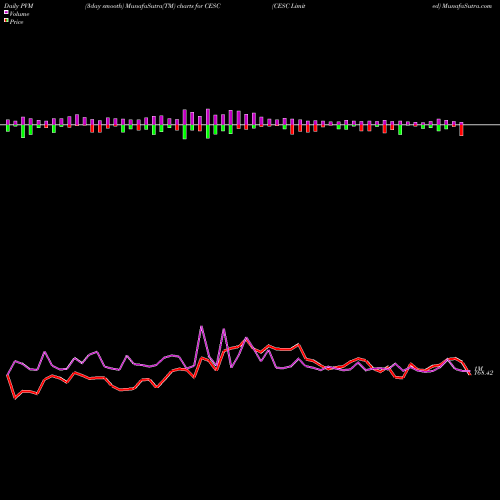Image resolution: width=500 pixels, height=500 pixels.
Task: Click the tallest magenta volume line peak
Action: 201,327
